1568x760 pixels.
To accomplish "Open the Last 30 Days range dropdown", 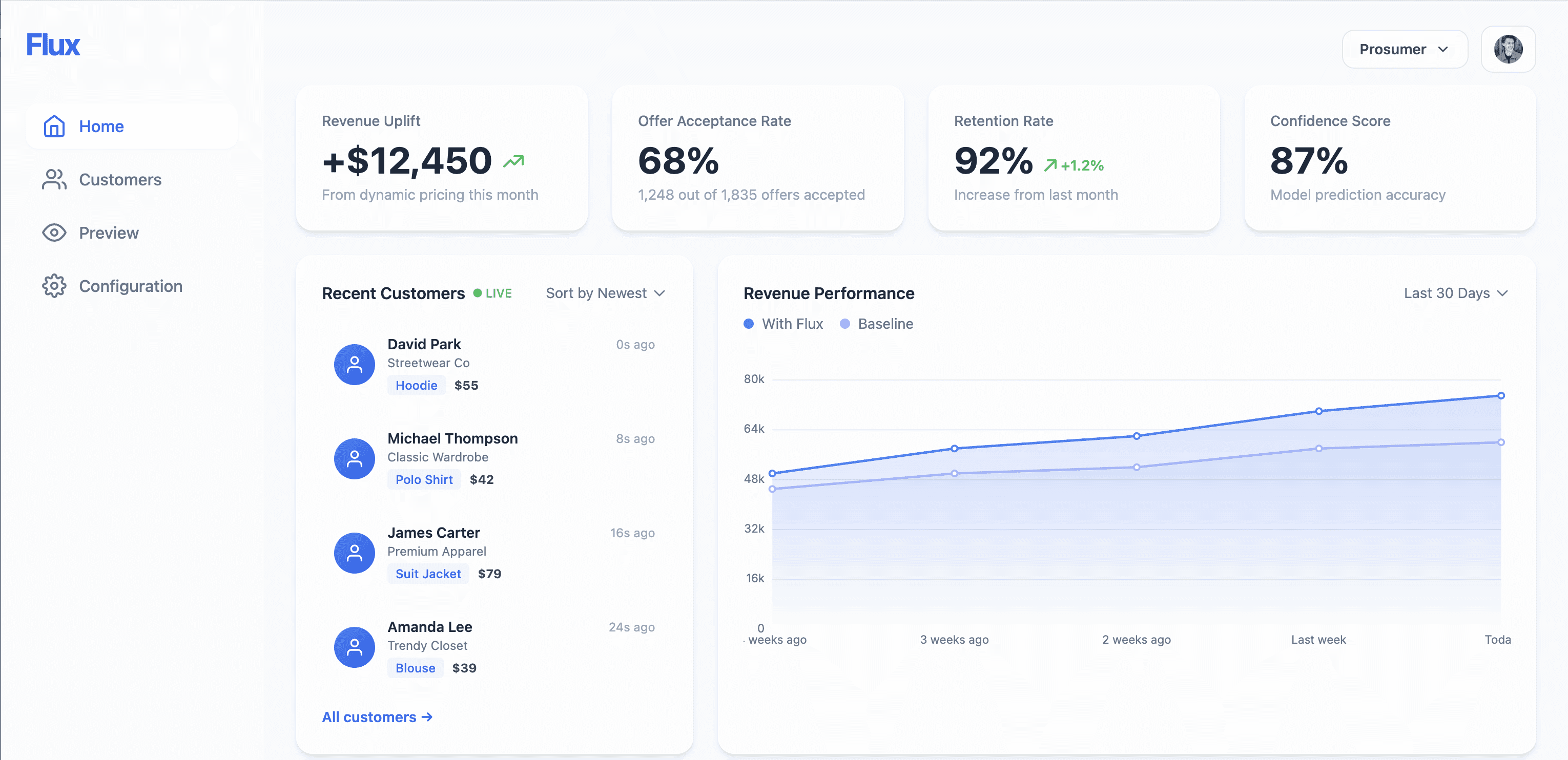I will tap(1455, 293).
